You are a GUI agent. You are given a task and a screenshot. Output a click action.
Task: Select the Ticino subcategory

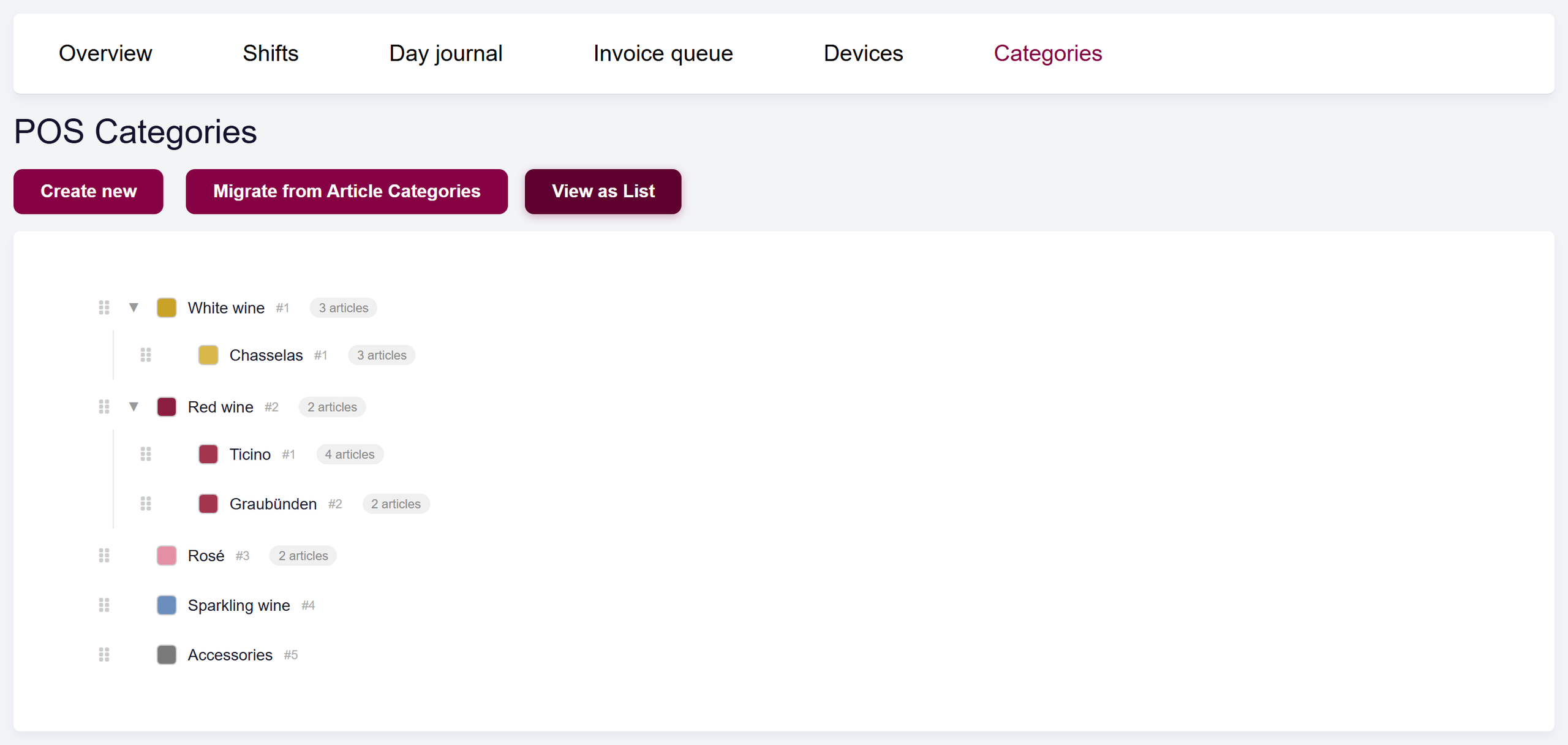(x=250, y=454)
